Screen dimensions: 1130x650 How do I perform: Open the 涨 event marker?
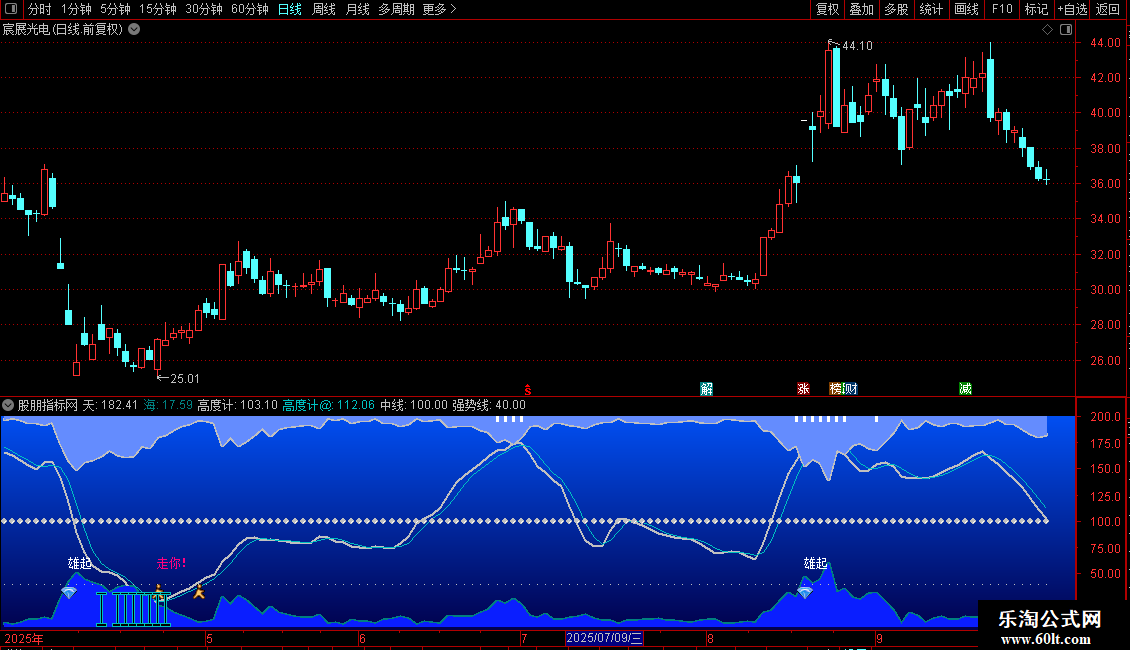pyautogui.click(x=803, y=388)
